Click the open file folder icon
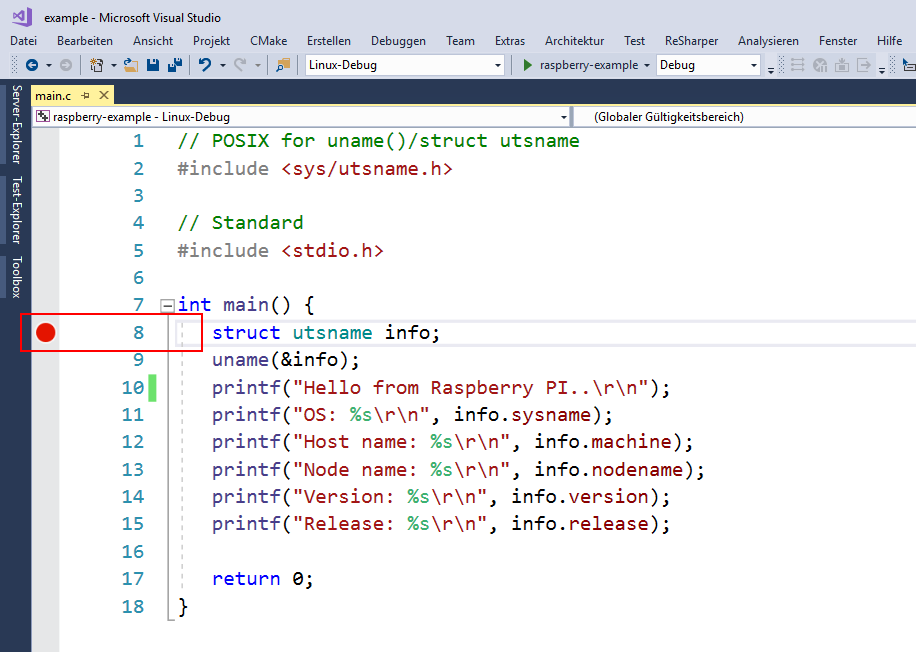This screenshot has width=916, height=652. (x=131, y=65)
